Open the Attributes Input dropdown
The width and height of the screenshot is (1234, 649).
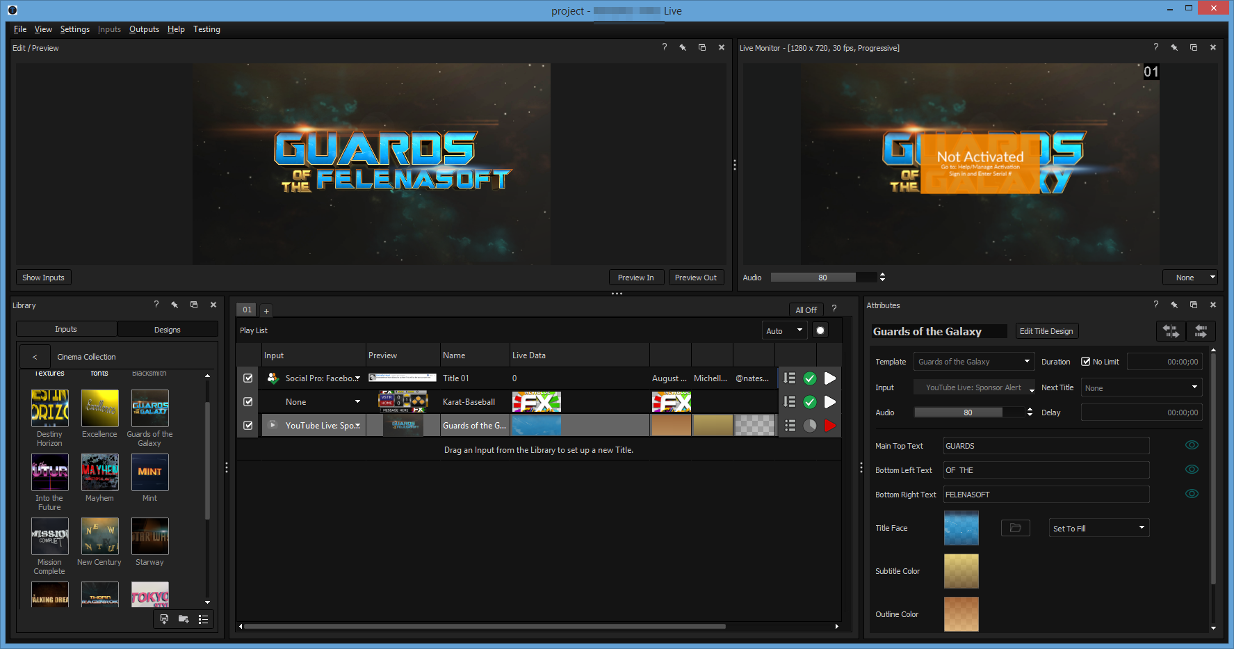point(974,388)
